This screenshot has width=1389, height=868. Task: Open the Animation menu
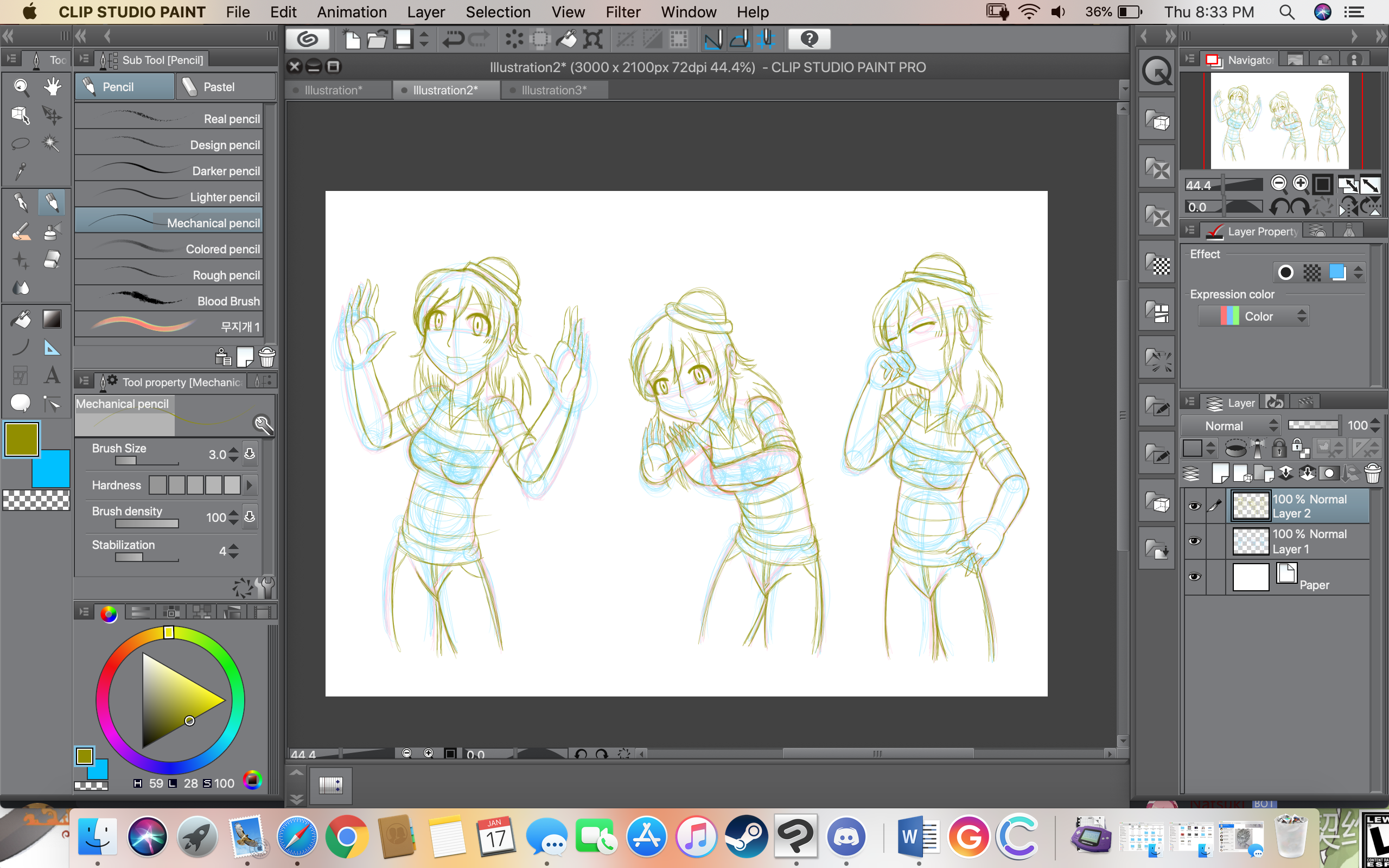[352, 12]
